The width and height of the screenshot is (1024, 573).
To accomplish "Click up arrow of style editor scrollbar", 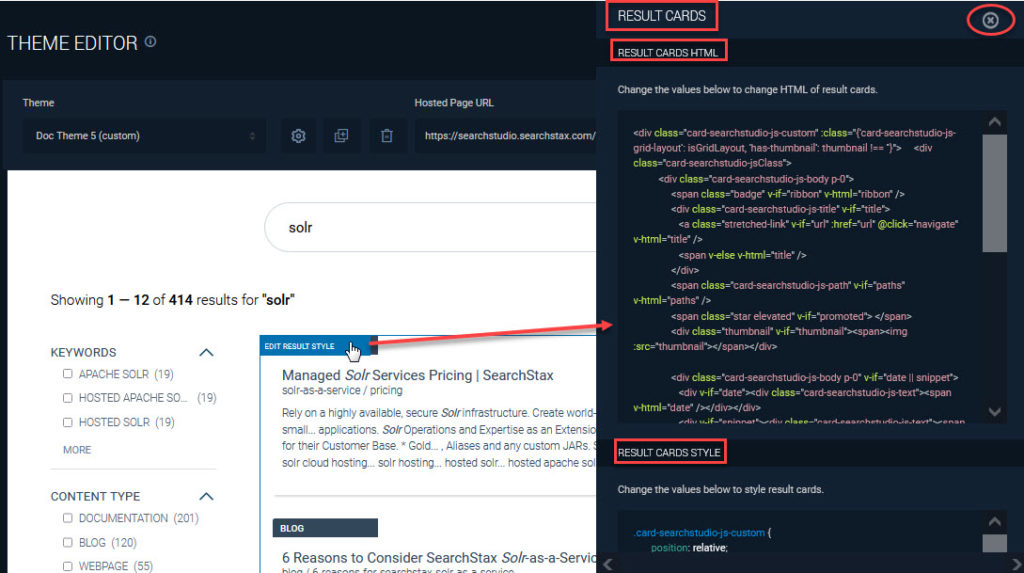I will 995,521.
